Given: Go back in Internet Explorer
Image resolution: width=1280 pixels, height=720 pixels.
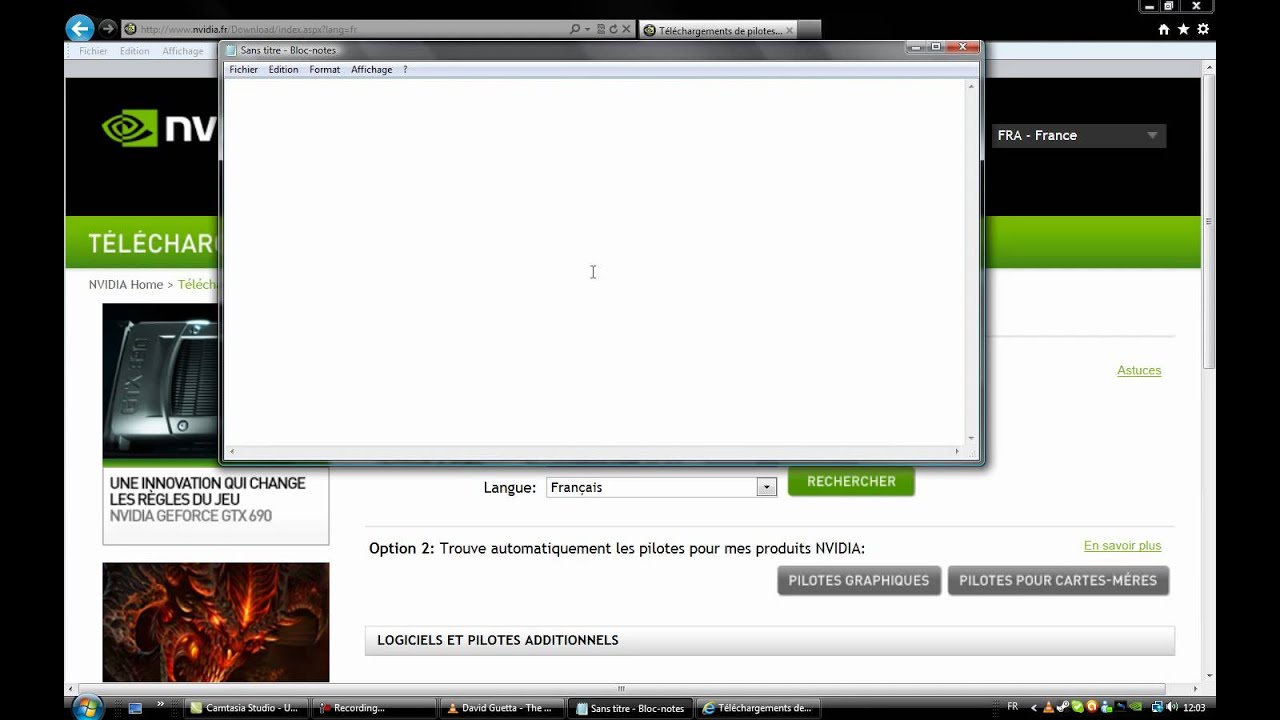Looking at the screenshot, I should click(80, 29).
